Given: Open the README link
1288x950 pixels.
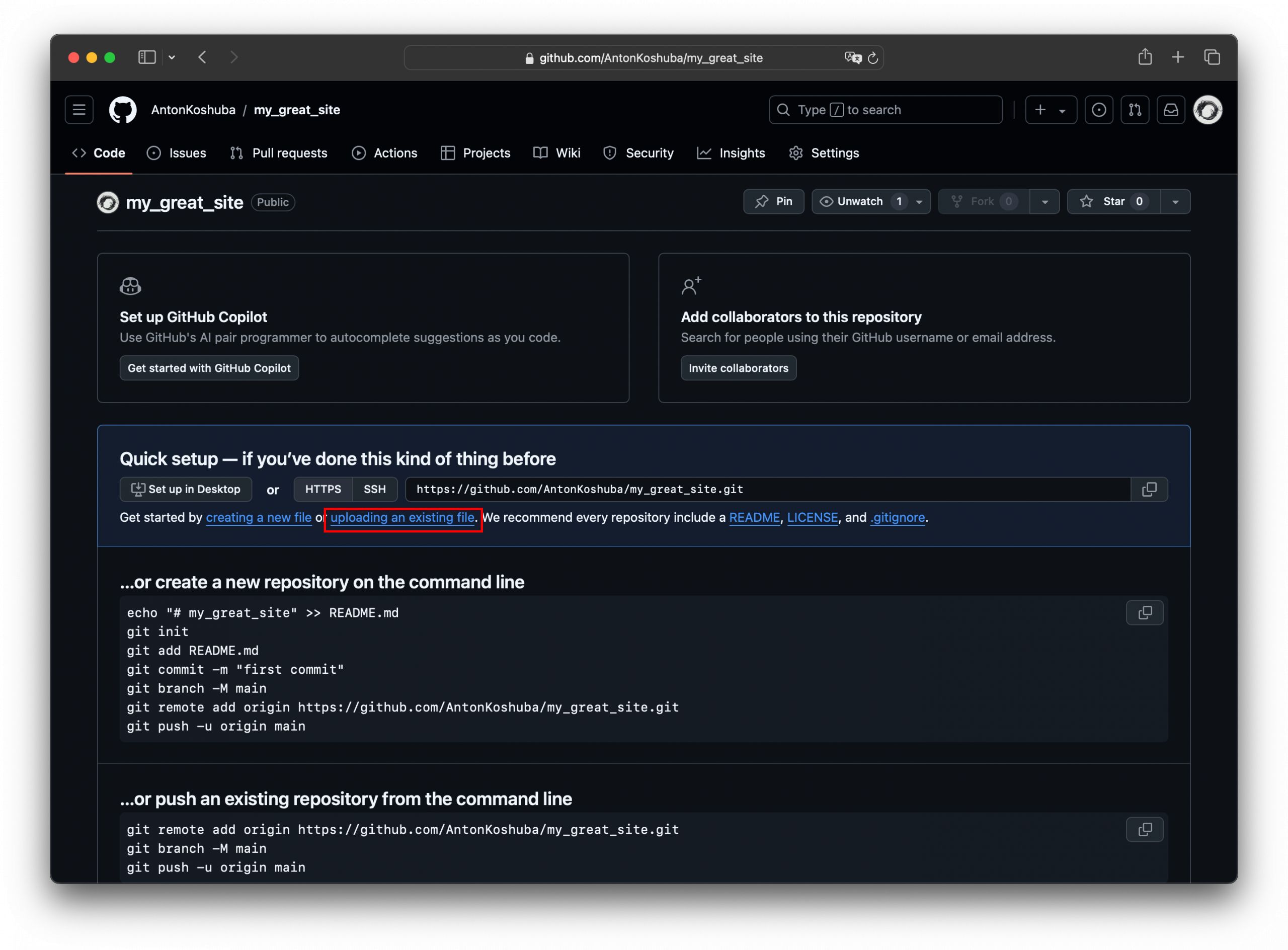Looking at the screenshot, I should click(754, 518).
